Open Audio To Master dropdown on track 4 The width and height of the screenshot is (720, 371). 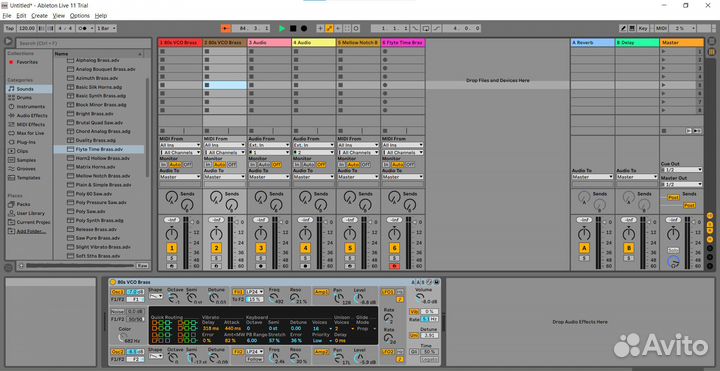[x=314, y=177]
